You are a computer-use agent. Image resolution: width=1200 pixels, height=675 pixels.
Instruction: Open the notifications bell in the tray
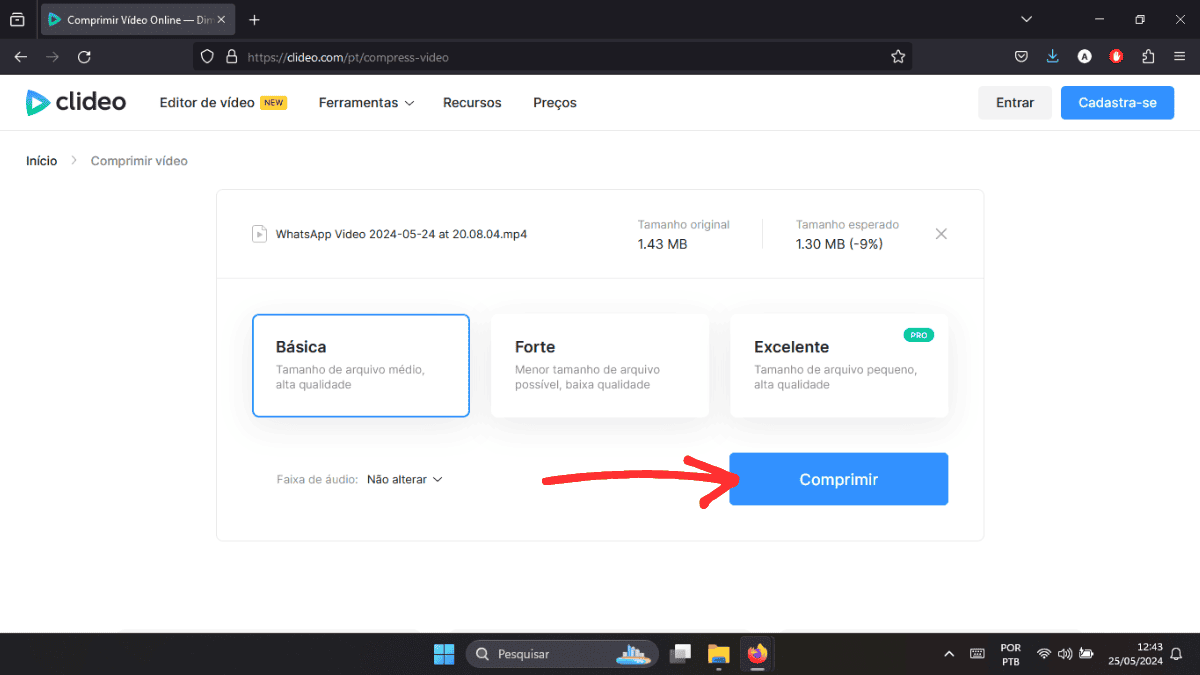click(x=1176, y=654)
